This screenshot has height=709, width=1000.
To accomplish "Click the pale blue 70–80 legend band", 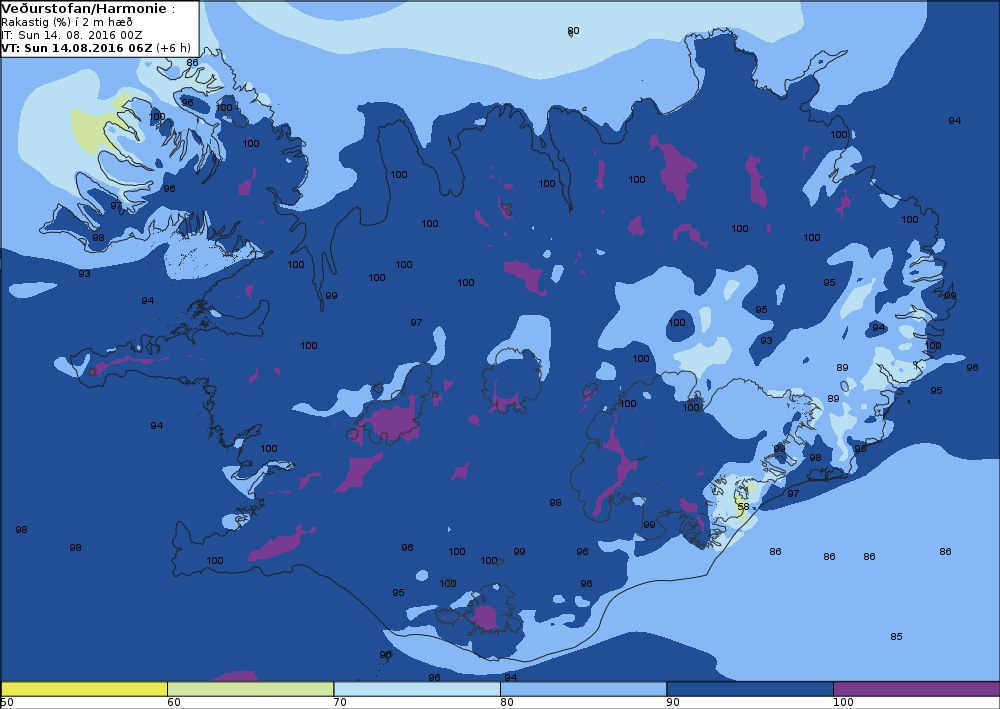I will click(416, 689).
